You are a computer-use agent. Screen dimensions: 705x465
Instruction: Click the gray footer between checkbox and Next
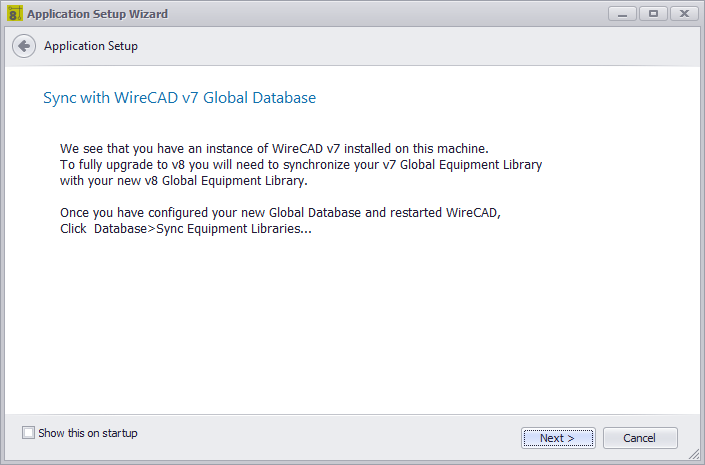(x=328, y=438)
